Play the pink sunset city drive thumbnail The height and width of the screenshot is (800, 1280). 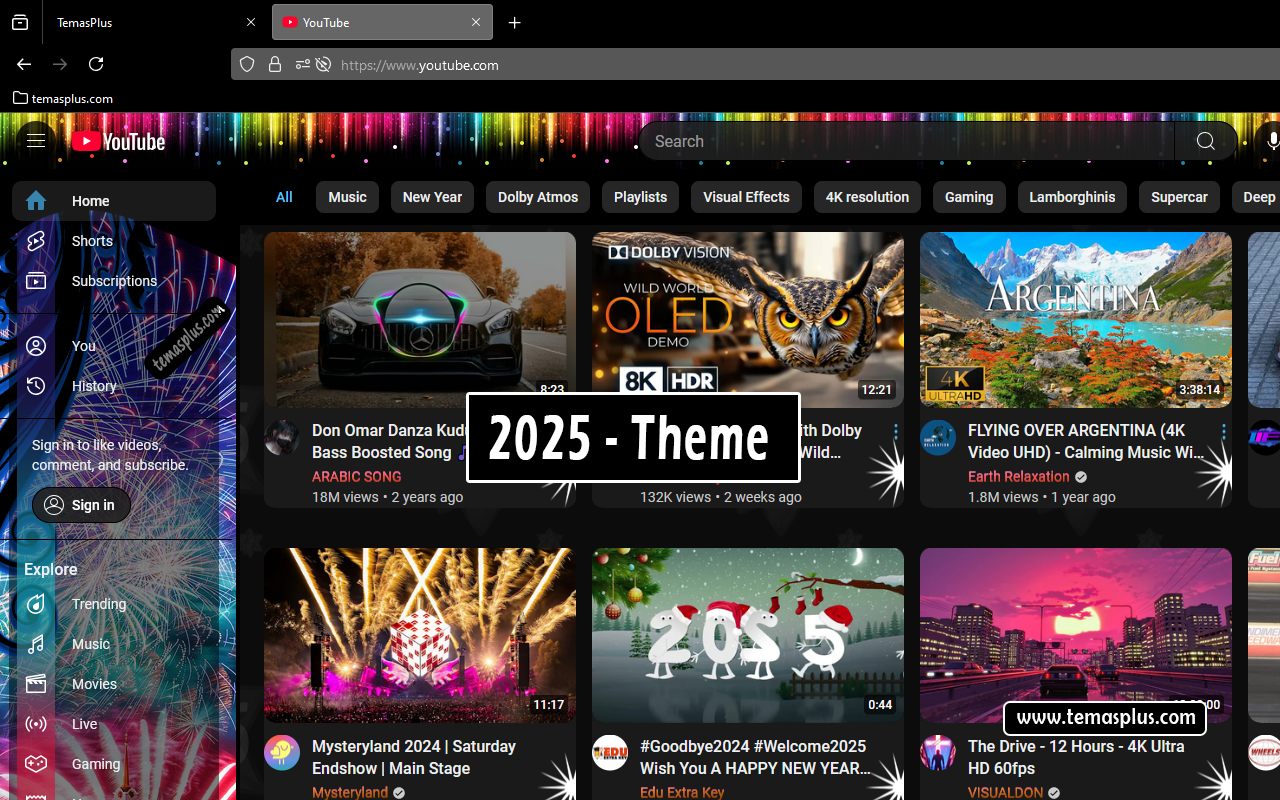tap(1076, 635)
